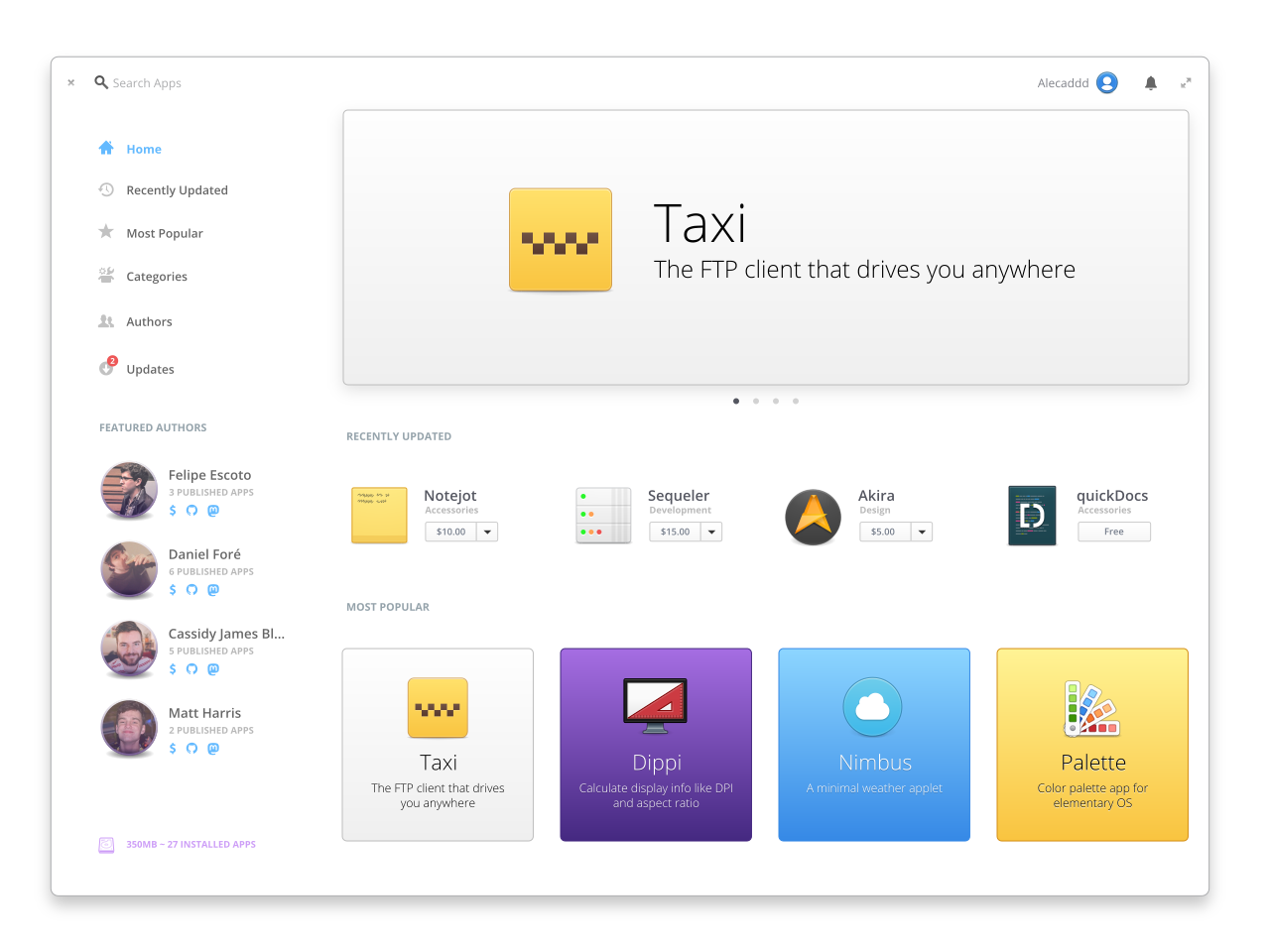The image size is (1270, 952).
Task: Select the first carousel dot
Action: coord(736,402)
